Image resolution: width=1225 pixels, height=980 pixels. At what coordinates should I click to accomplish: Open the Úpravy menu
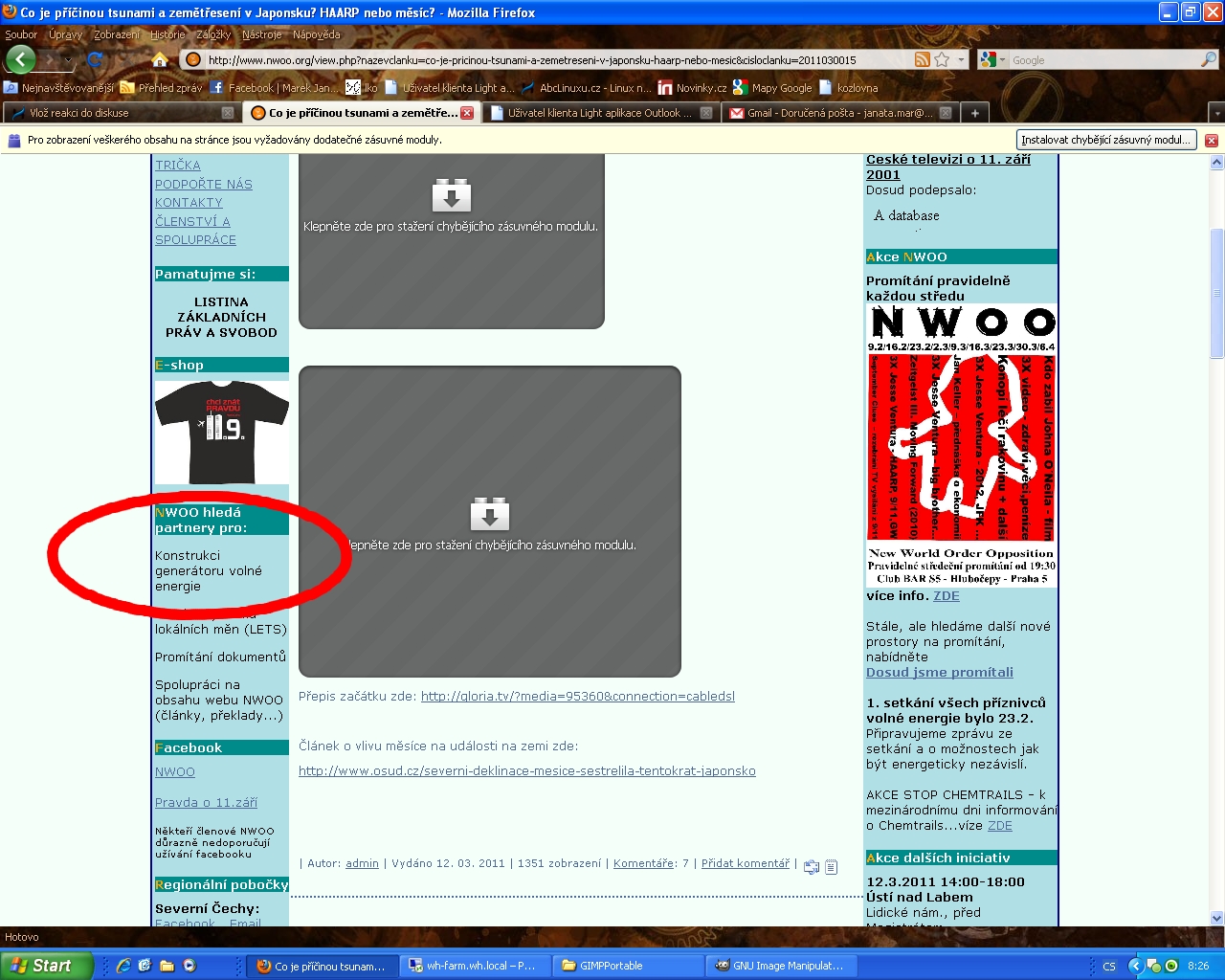click(x=66, y=34)
